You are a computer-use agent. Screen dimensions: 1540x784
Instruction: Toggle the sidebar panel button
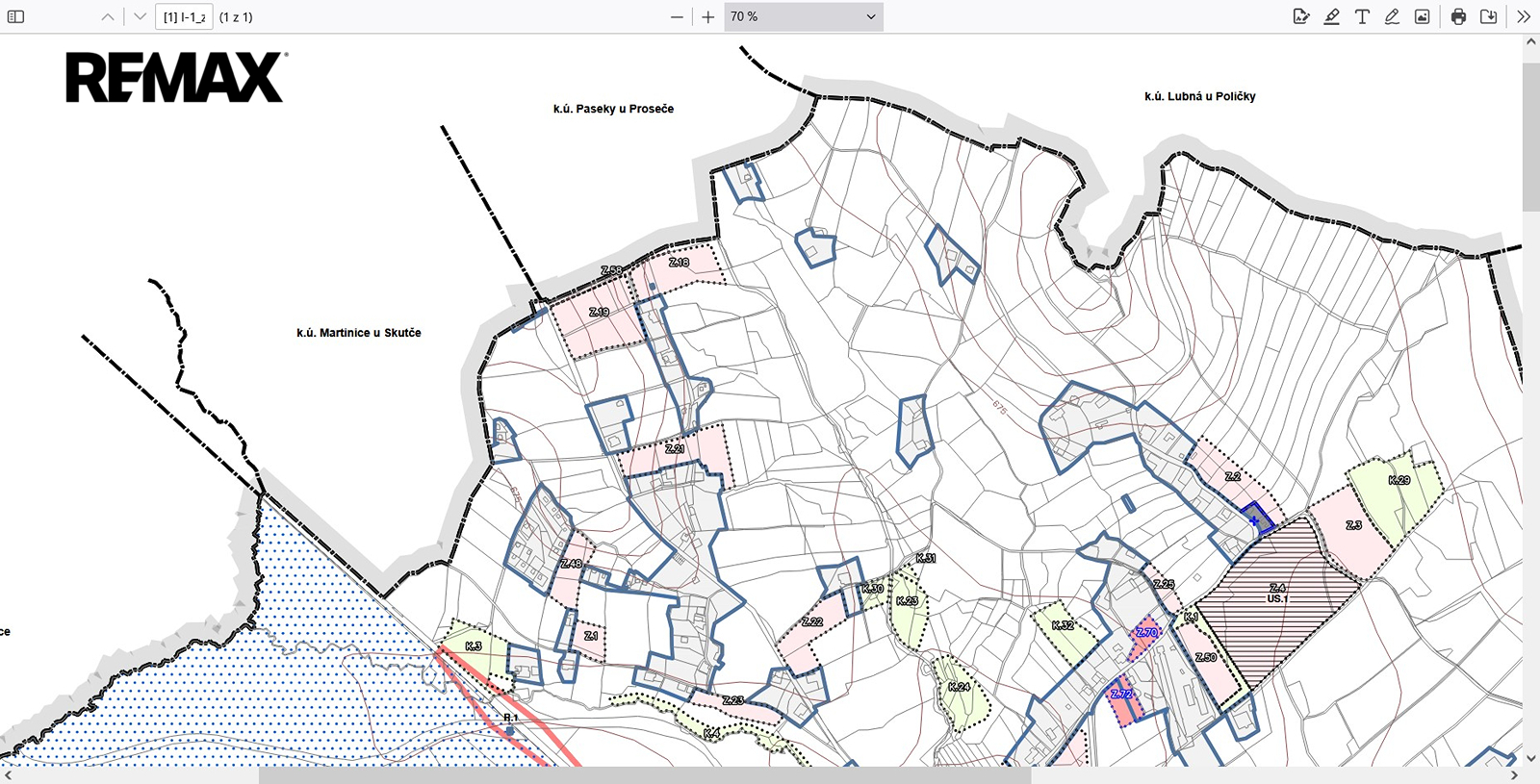[16, 16]
